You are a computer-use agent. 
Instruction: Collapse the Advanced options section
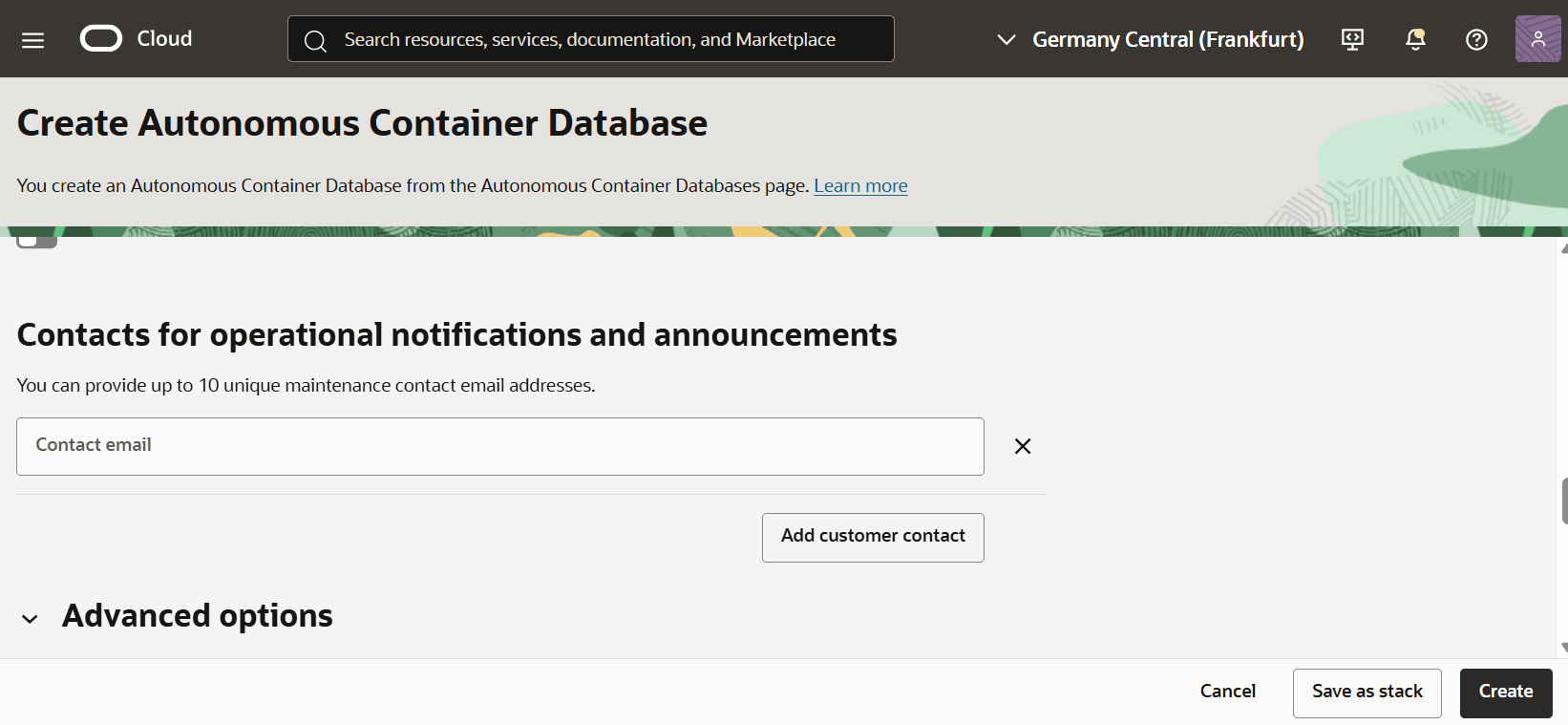31,619
